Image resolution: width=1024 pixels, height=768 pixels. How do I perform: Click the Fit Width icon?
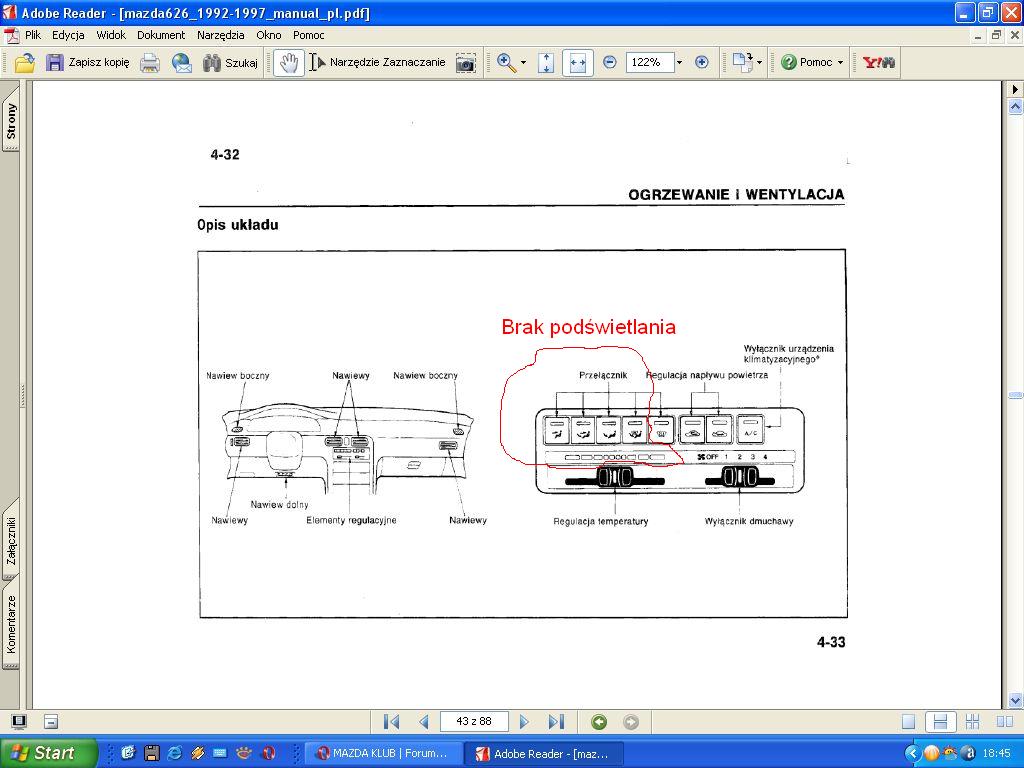pyautogui.click(x=577, y=62)
